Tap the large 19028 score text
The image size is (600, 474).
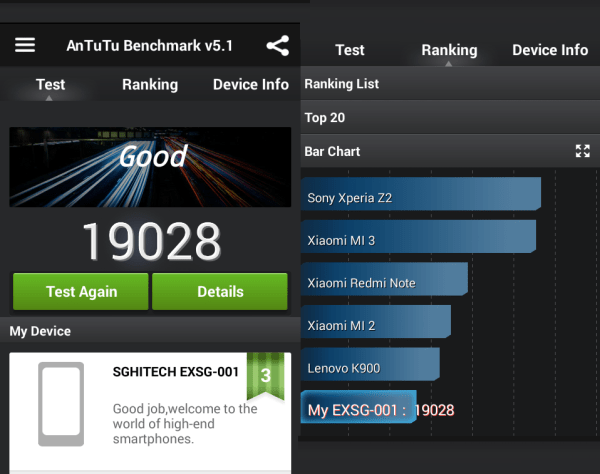tap(152, 241)
